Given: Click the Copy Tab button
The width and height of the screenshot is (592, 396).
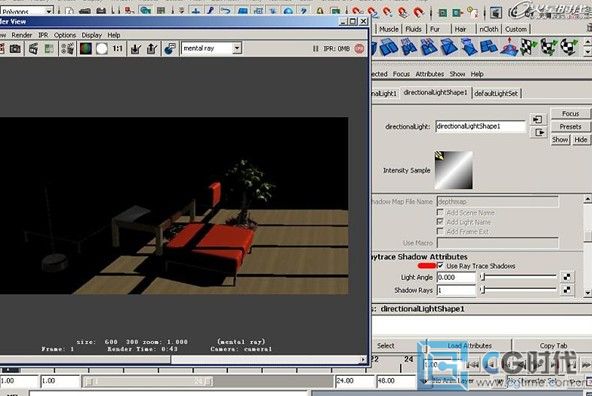Looking at the screenshot, I should pos(553,345).
